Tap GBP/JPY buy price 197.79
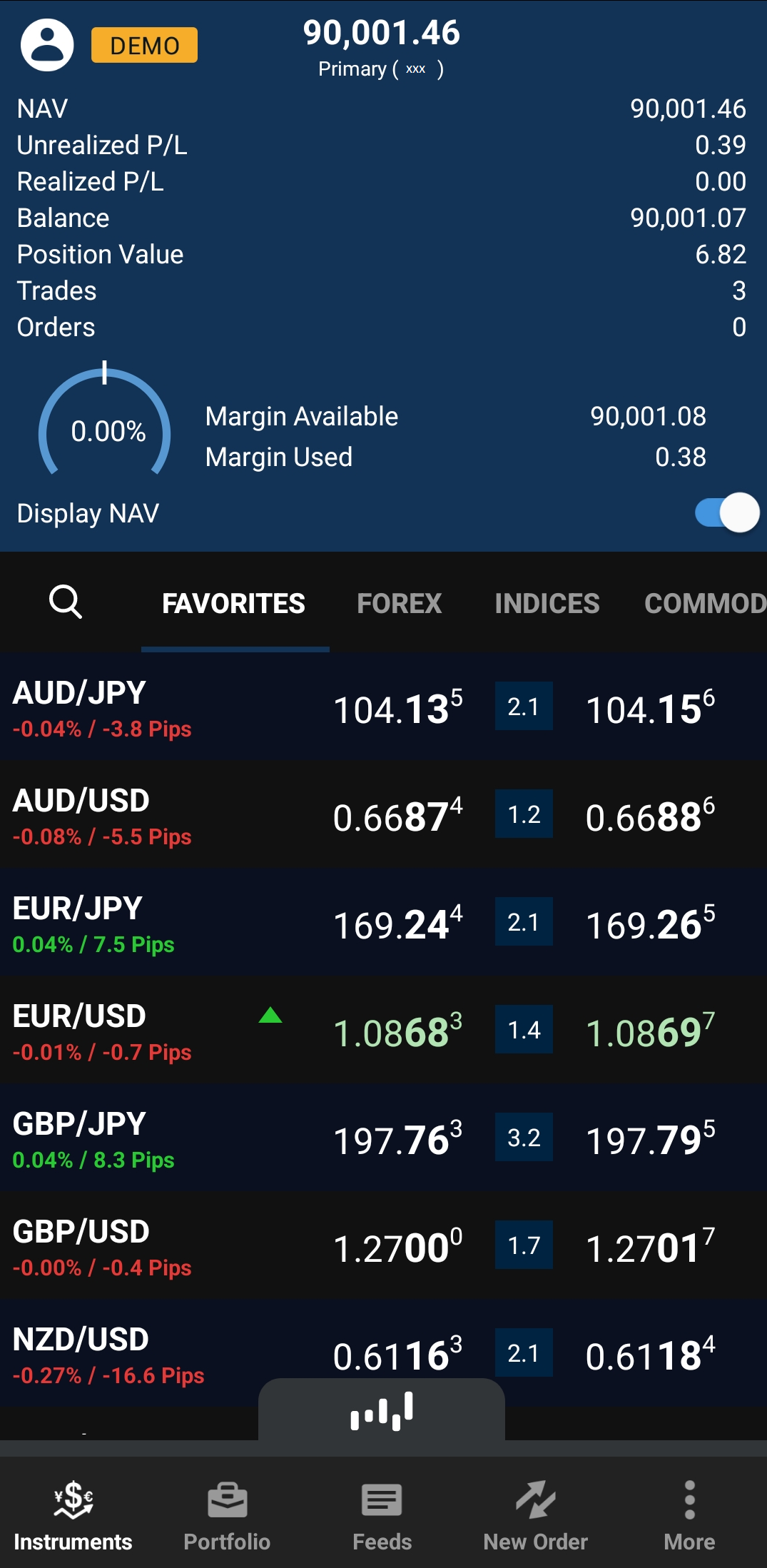 pyautogui.click(x=650, y=1140)
